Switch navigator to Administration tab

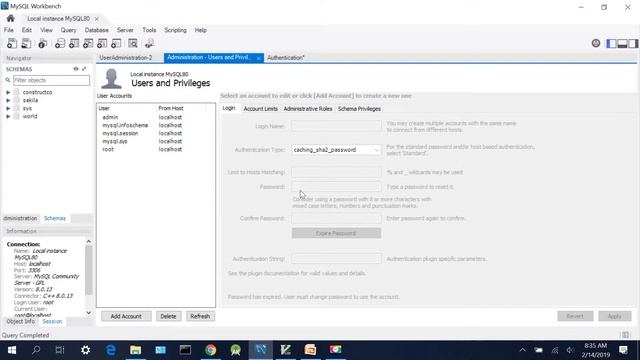(x=20, y=218)
